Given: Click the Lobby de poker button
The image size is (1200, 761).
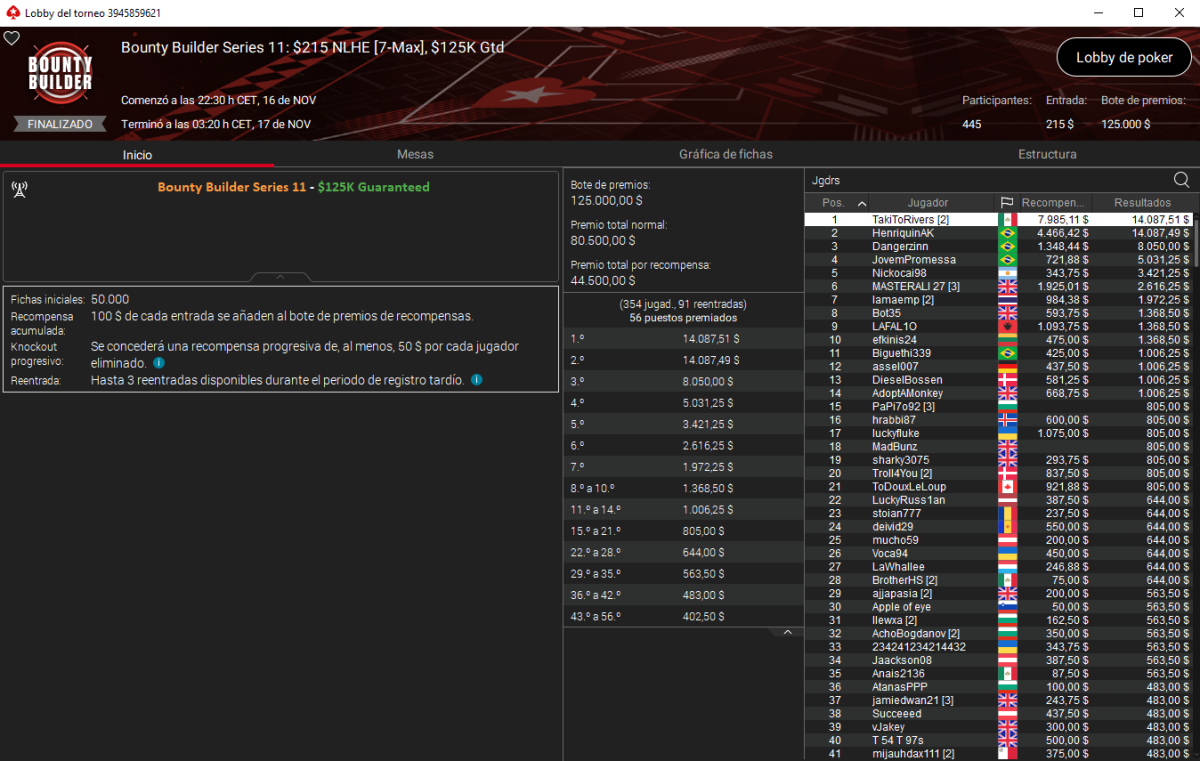Looking at the screenshot, I should click(x=1124, y=57).
